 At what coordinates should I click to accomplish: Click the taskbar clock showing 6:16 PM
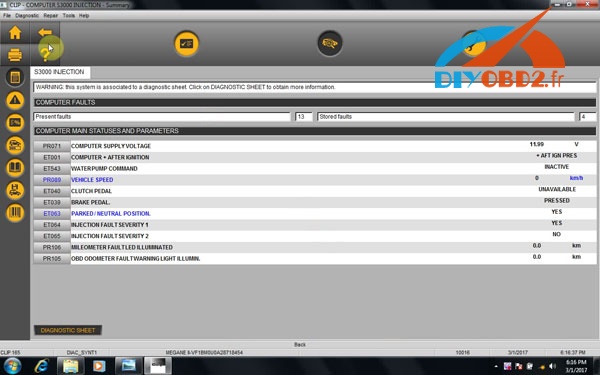(576, 366)
